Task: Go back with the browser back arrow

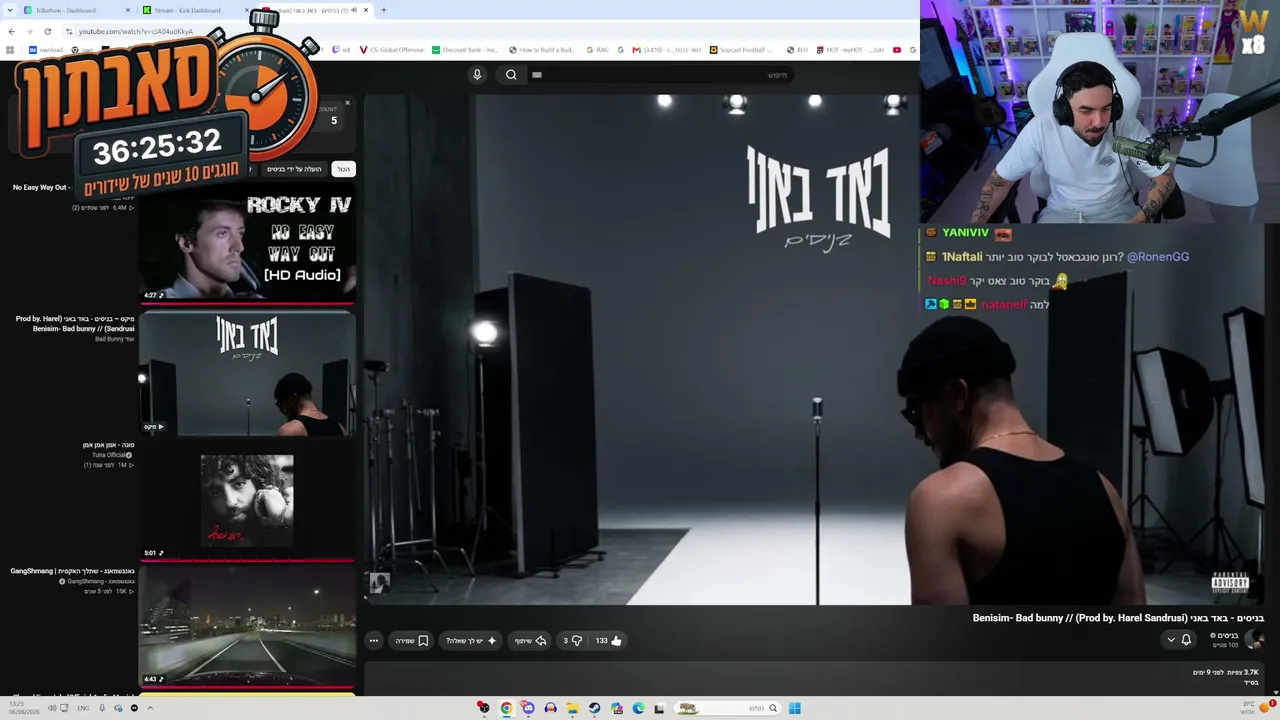Action: pyautogui.click(x=11, y=31)
